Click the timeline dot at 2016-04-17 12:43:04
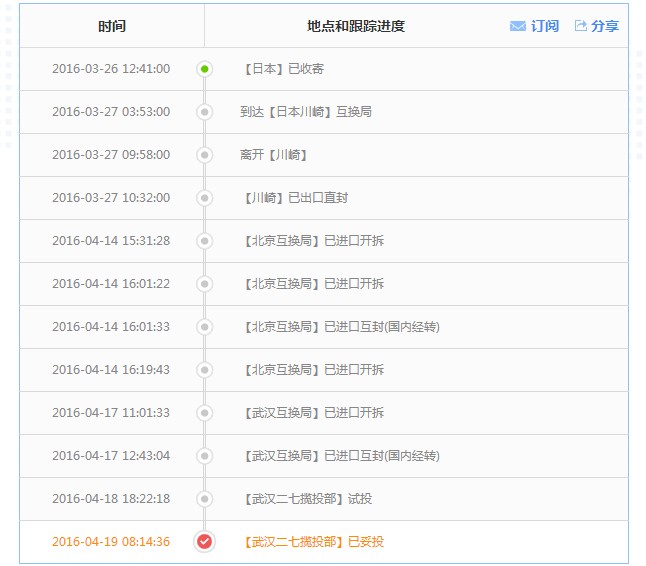Image resolution: width=646 pixels, height=566 pixels. click(204, 456)
